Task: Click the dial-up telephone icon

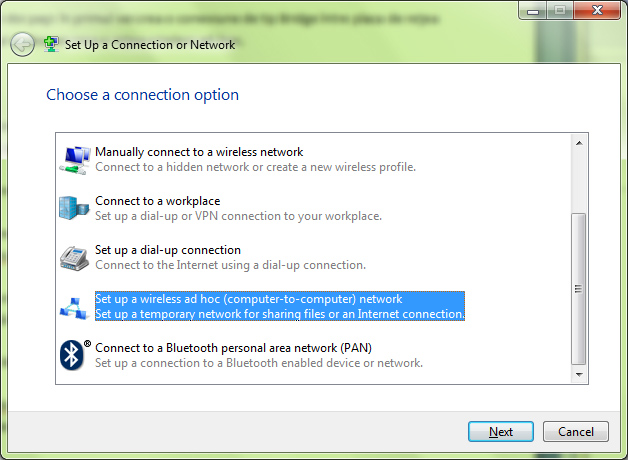Action: (x=74, y=258)
